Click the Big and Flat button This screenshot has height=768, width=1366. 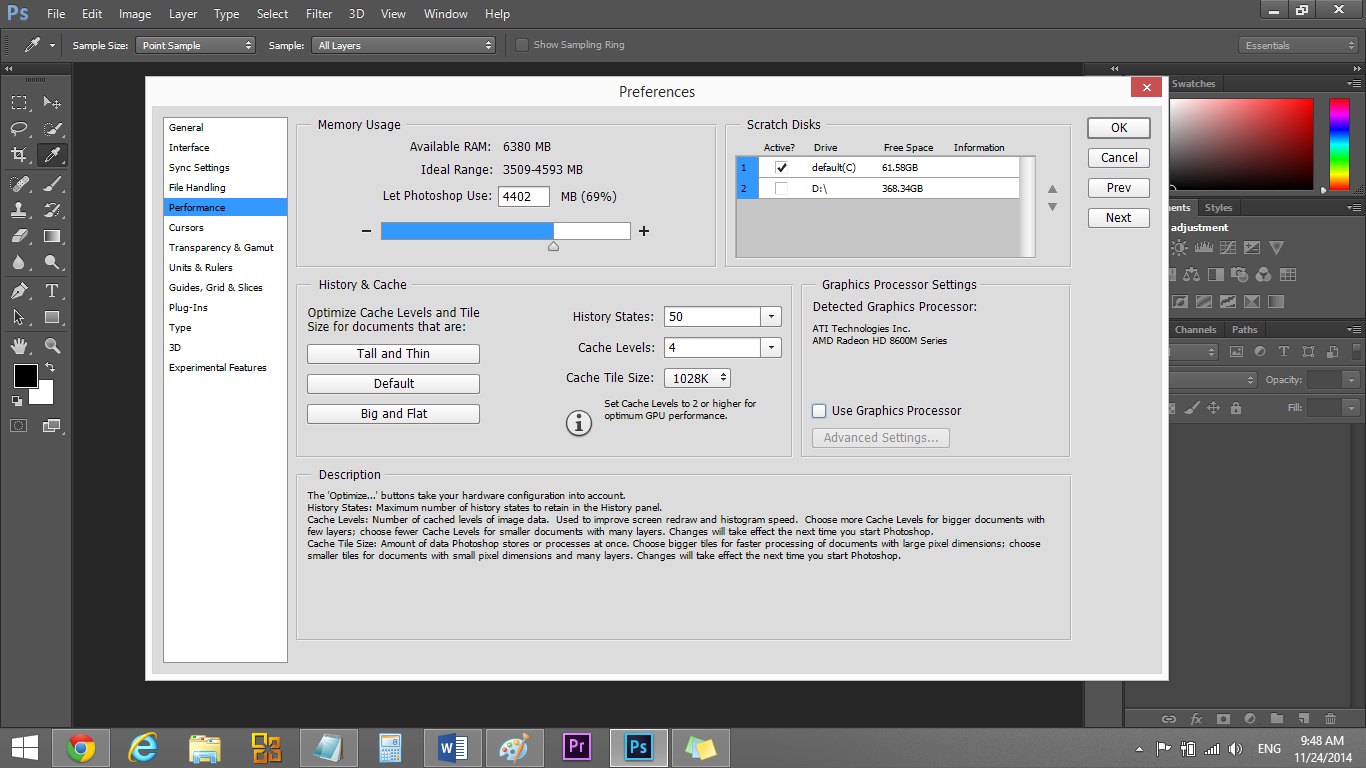[x=393, y=414]
